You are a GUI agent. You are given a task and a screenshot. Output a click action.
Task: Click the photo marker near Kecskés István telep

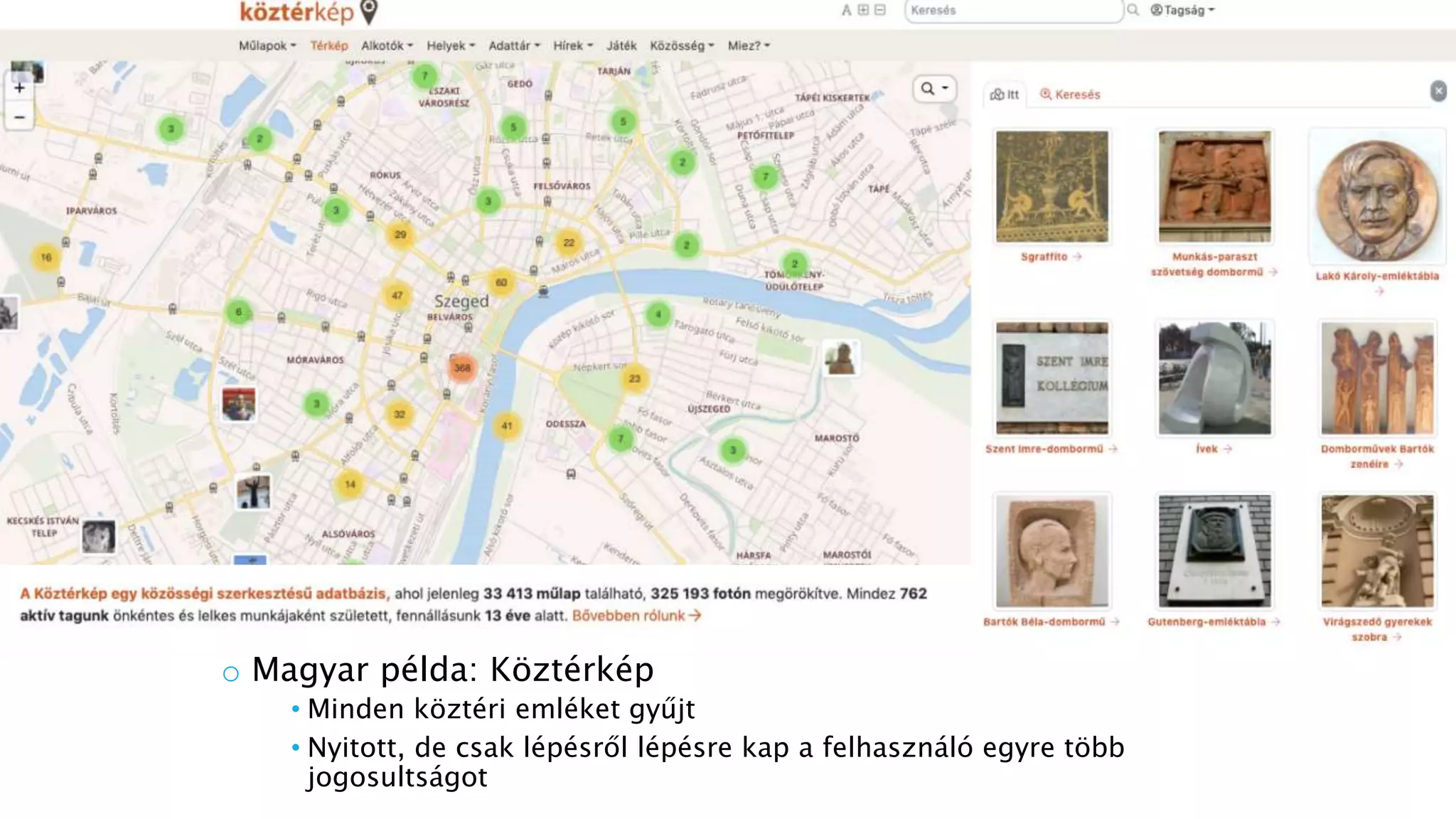pyautogui.click(x=98, y=537)
